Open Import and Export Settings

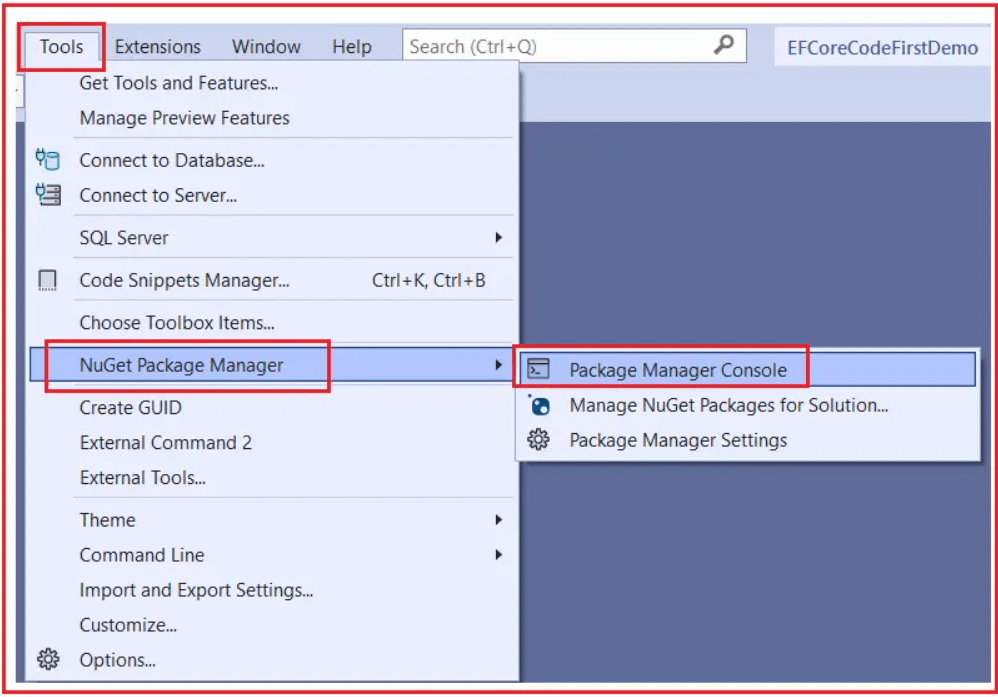(195, 590)
